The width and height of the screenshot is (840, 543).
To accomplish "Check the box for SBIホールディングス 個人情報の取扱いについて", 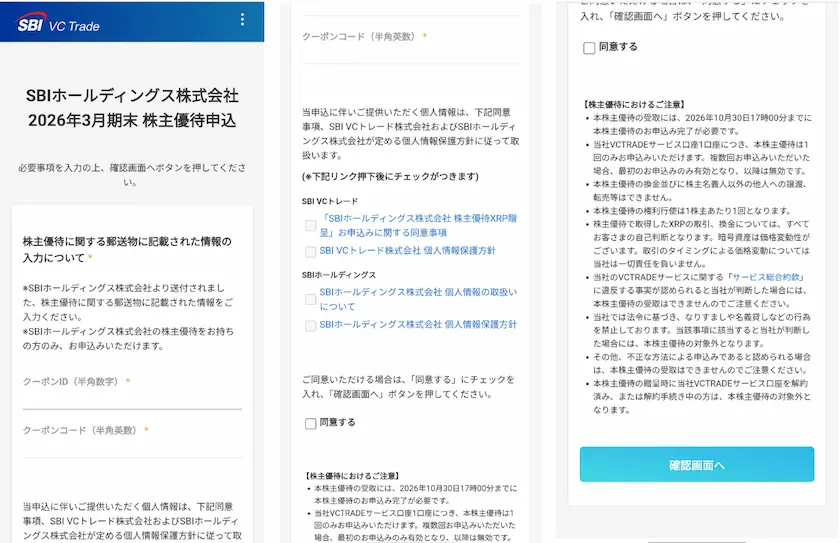I will (x=310, y=299).
